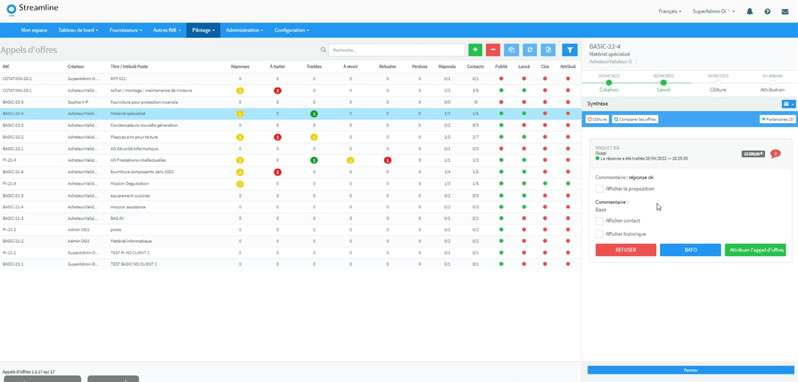Expand the Fournisseurs menu

[126, 31]
